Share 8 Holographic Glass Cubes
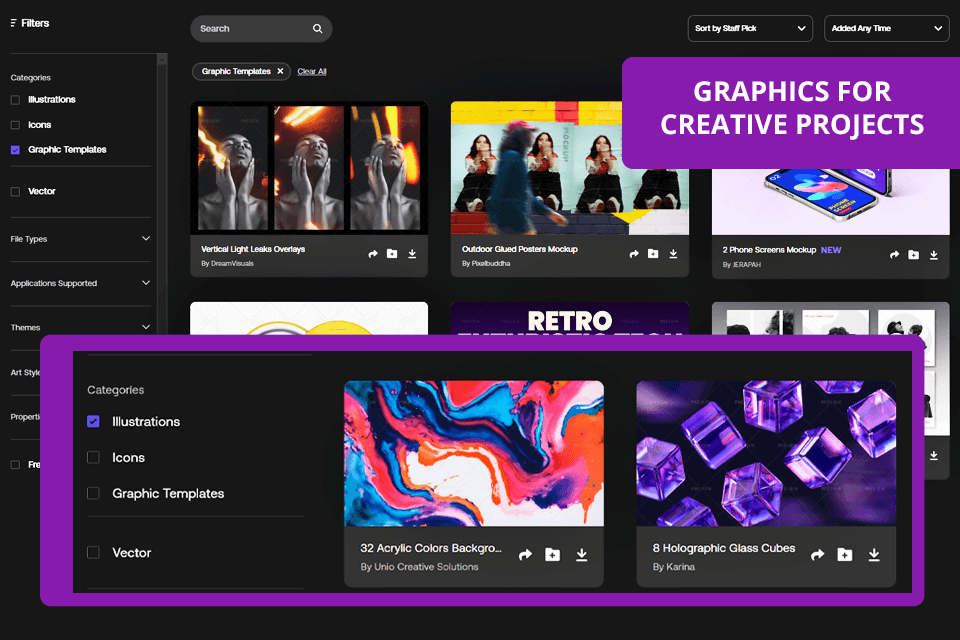The height and width of the screenshot is (640, 960). pos(817,555)
